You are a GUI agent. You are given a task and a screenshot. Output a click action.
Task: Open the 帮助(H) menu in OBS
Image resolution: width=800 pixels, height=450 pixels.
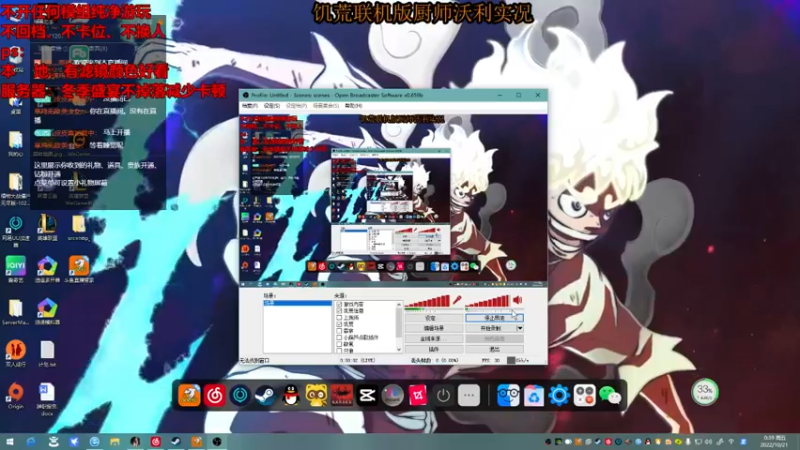(354, 106)
